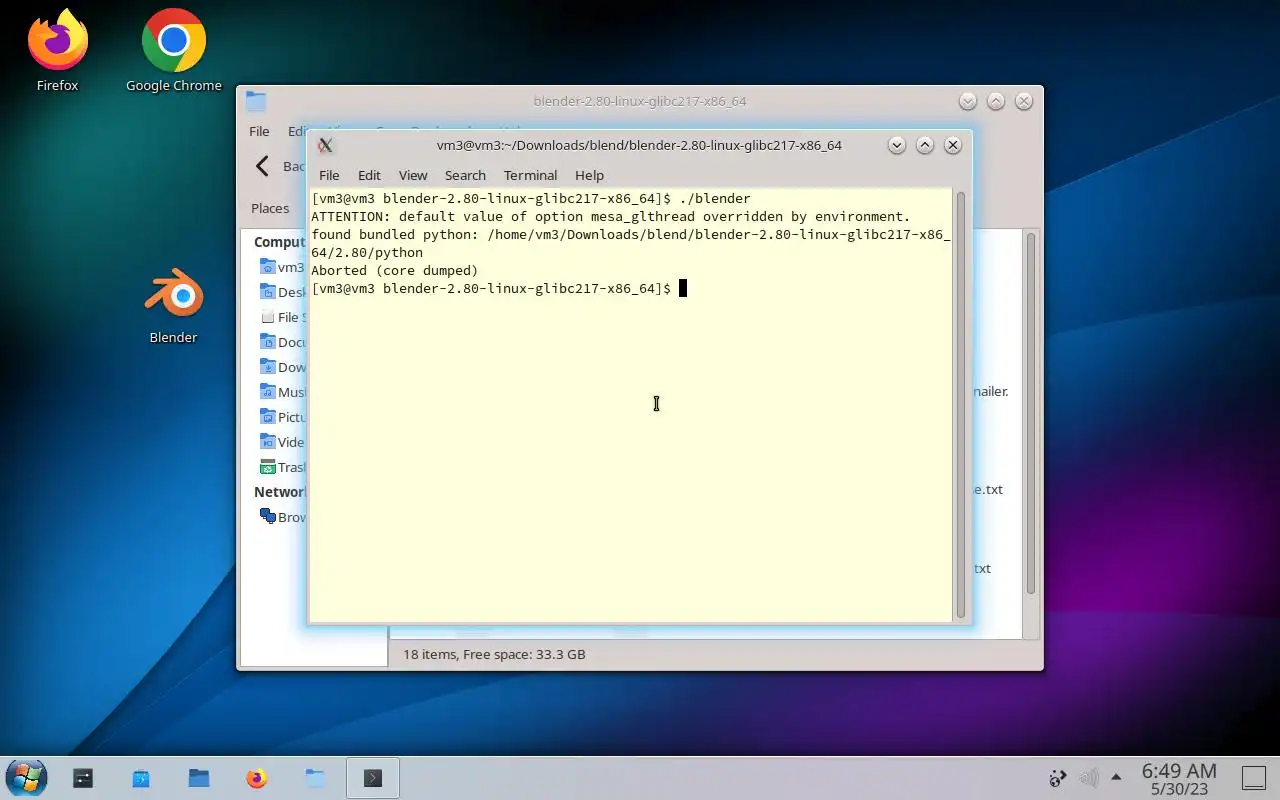The width and height of the screenshot is (1280, 800).
Task: Close the terminal window
Action: click(953, 145)
